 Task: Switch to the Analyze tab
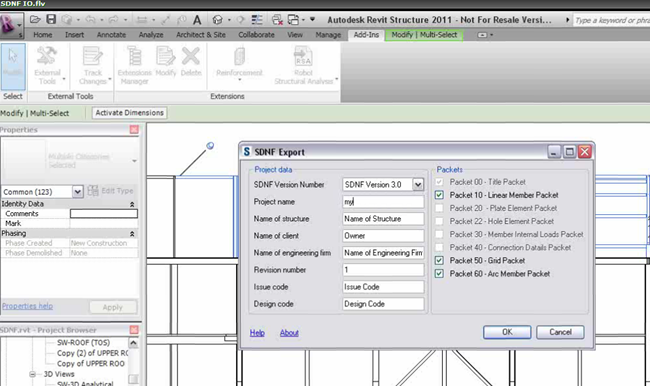click(x=151, y=35)
